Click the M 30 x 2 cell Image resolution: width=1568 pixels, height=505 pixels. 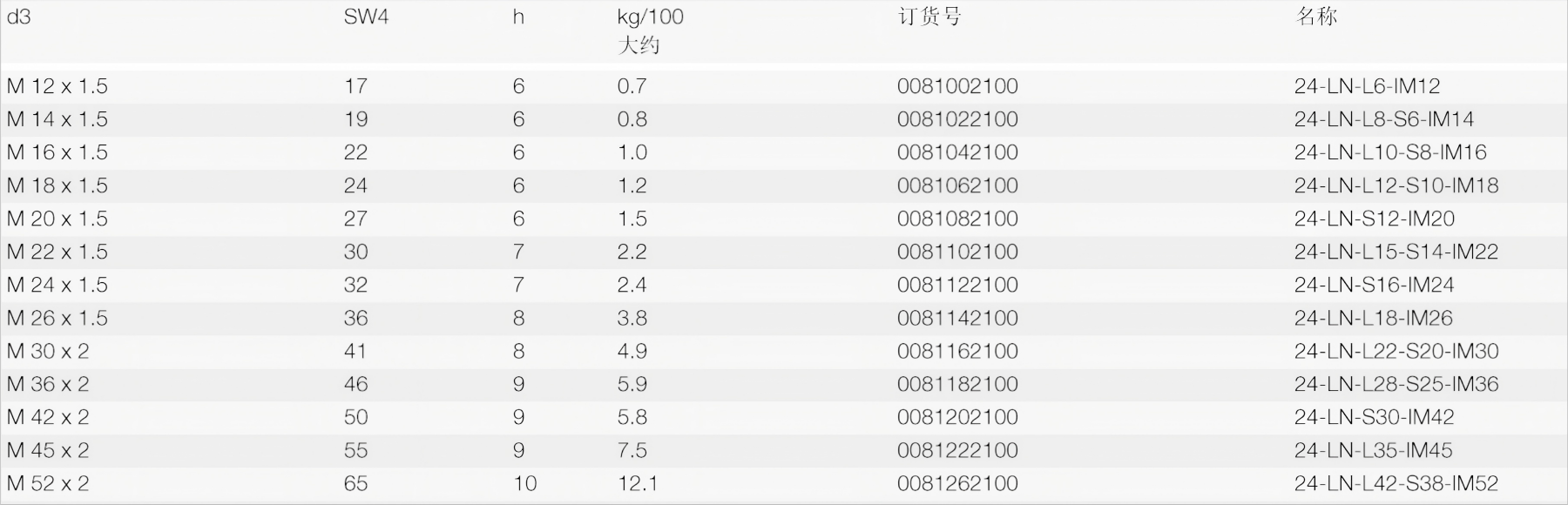48,351
